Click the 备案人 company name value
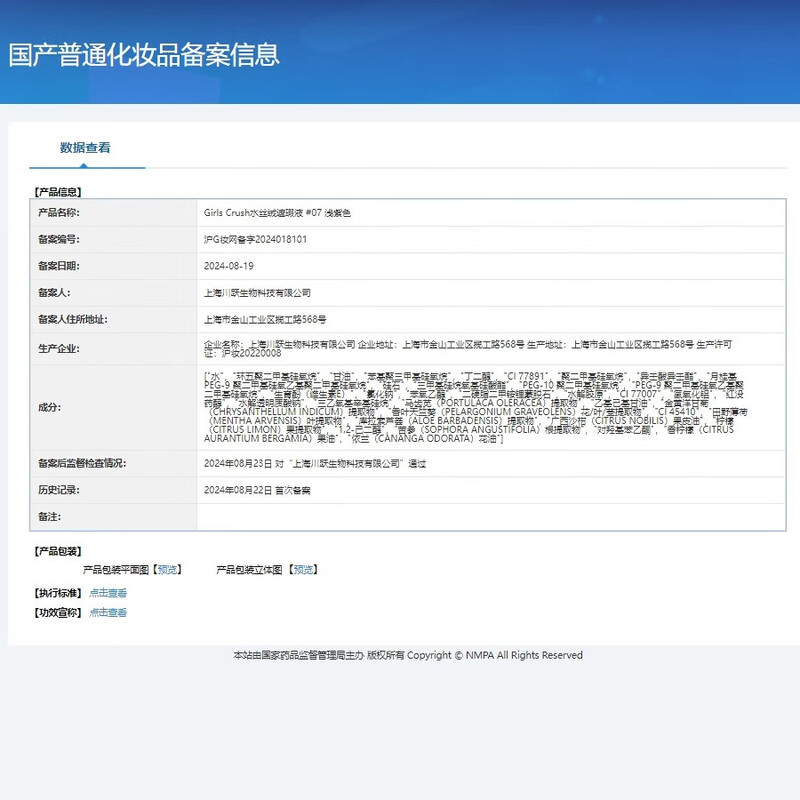 [257, 293]
